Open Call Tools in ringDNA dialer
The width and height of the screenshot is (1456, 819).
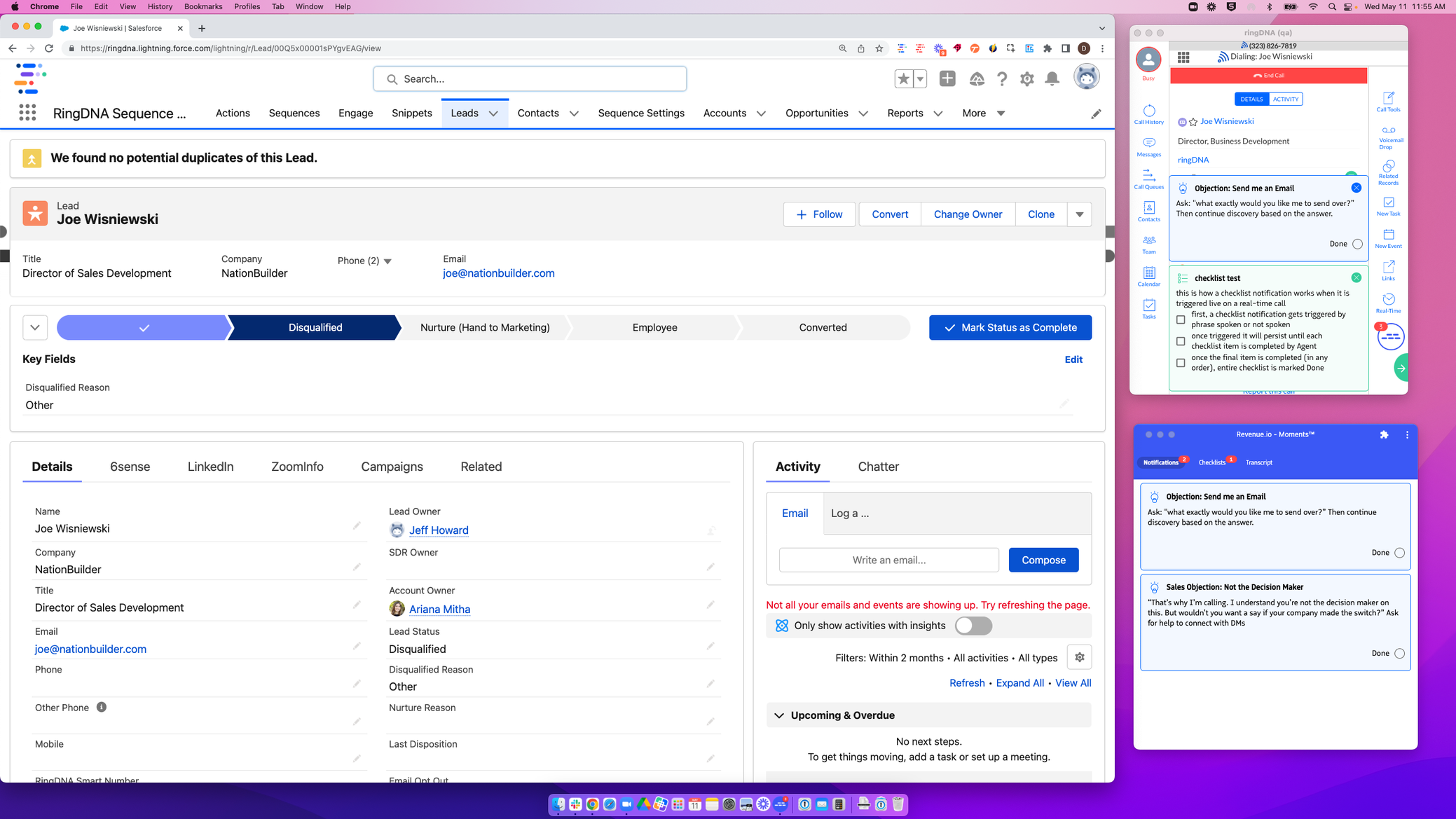1388,102
